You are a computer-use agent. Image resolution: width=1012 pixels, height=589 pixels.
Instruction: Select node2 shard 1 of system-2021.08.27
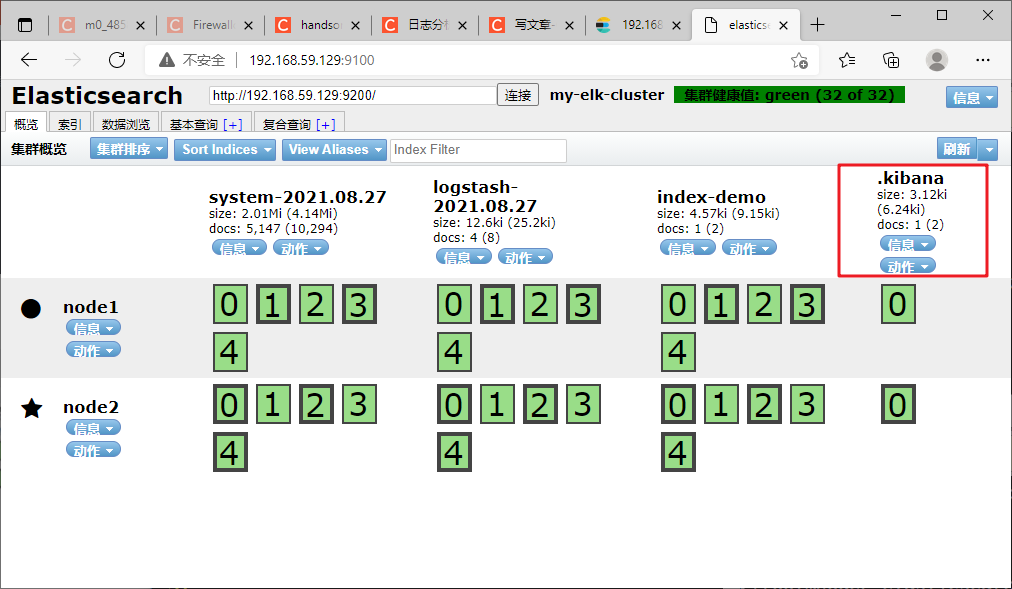(273, 404)
